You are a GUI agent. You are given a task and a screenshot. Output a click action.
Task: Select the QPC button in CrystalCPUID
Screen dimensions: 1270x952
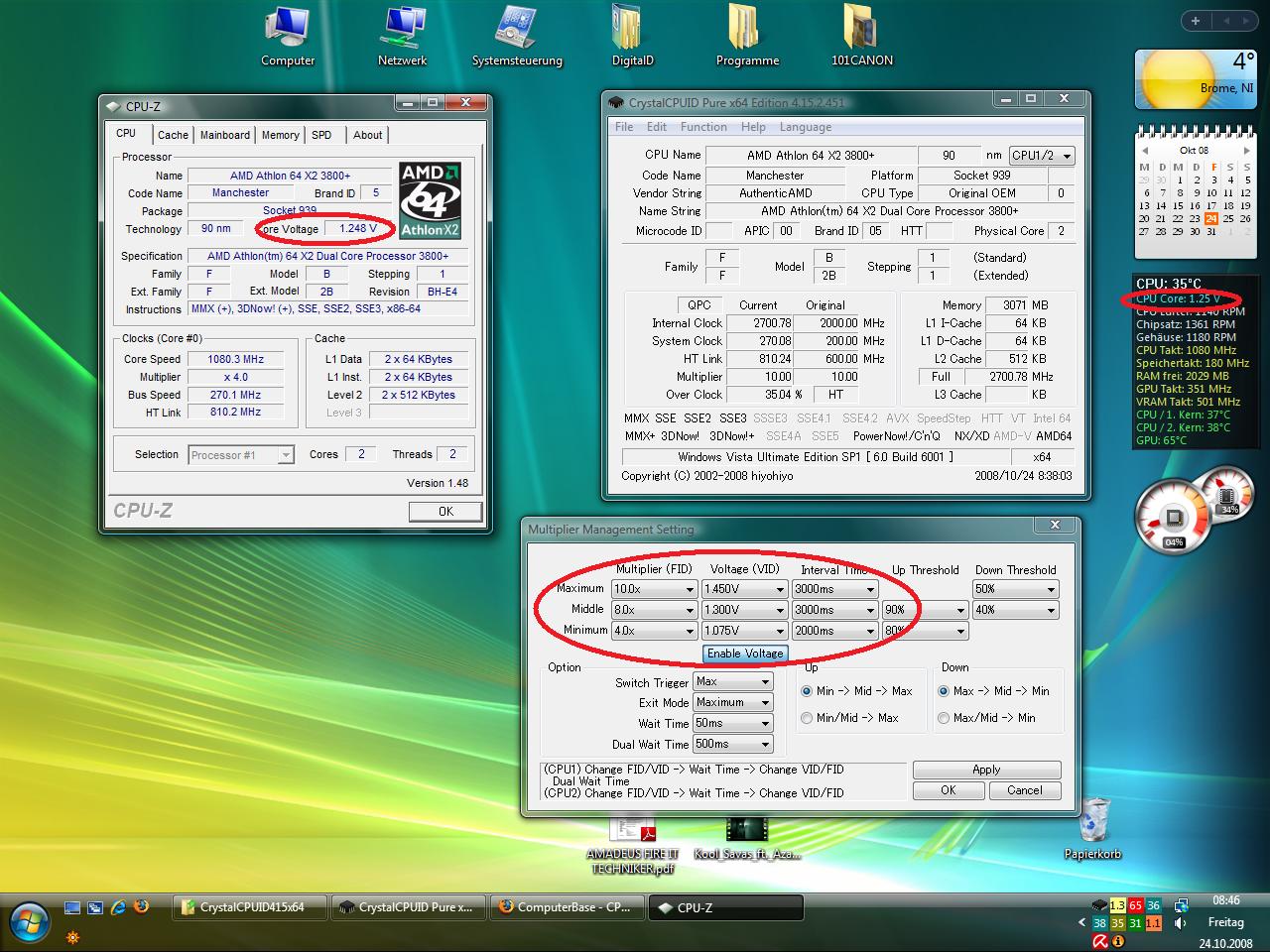[699, 305]
